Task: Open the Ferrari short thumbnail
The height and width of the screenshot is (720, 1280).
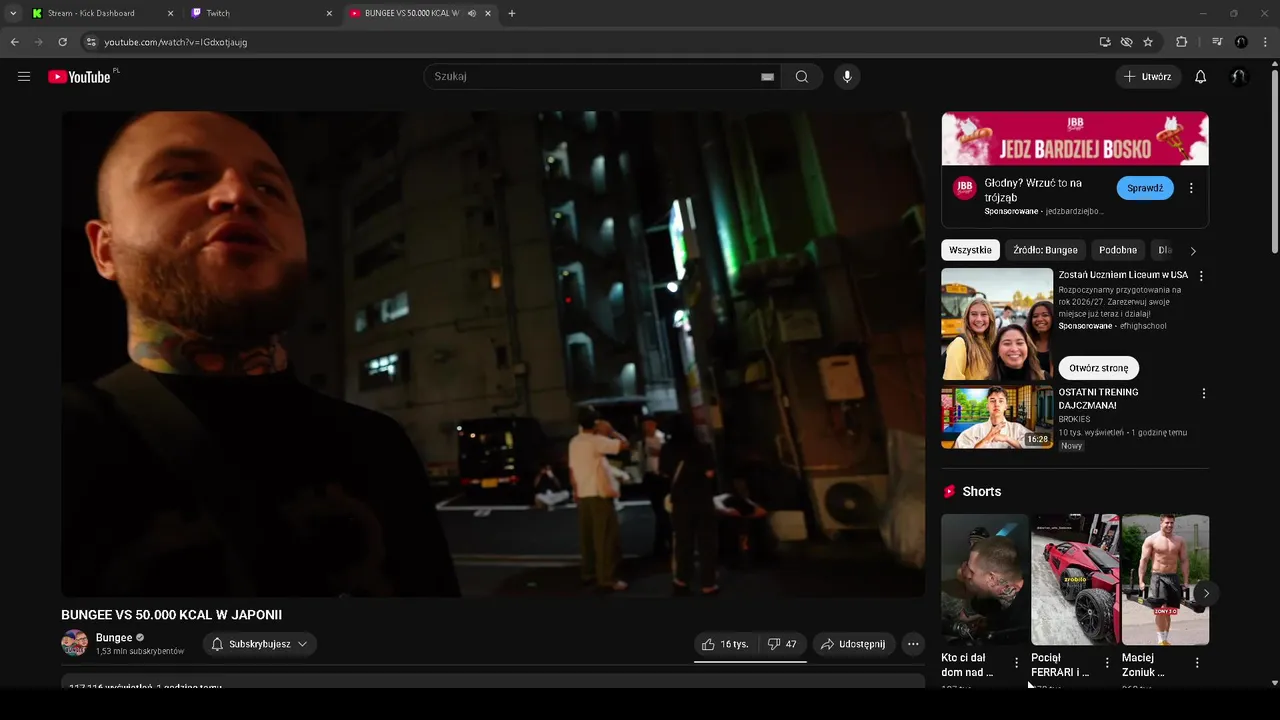Action: click(1075, 579)
